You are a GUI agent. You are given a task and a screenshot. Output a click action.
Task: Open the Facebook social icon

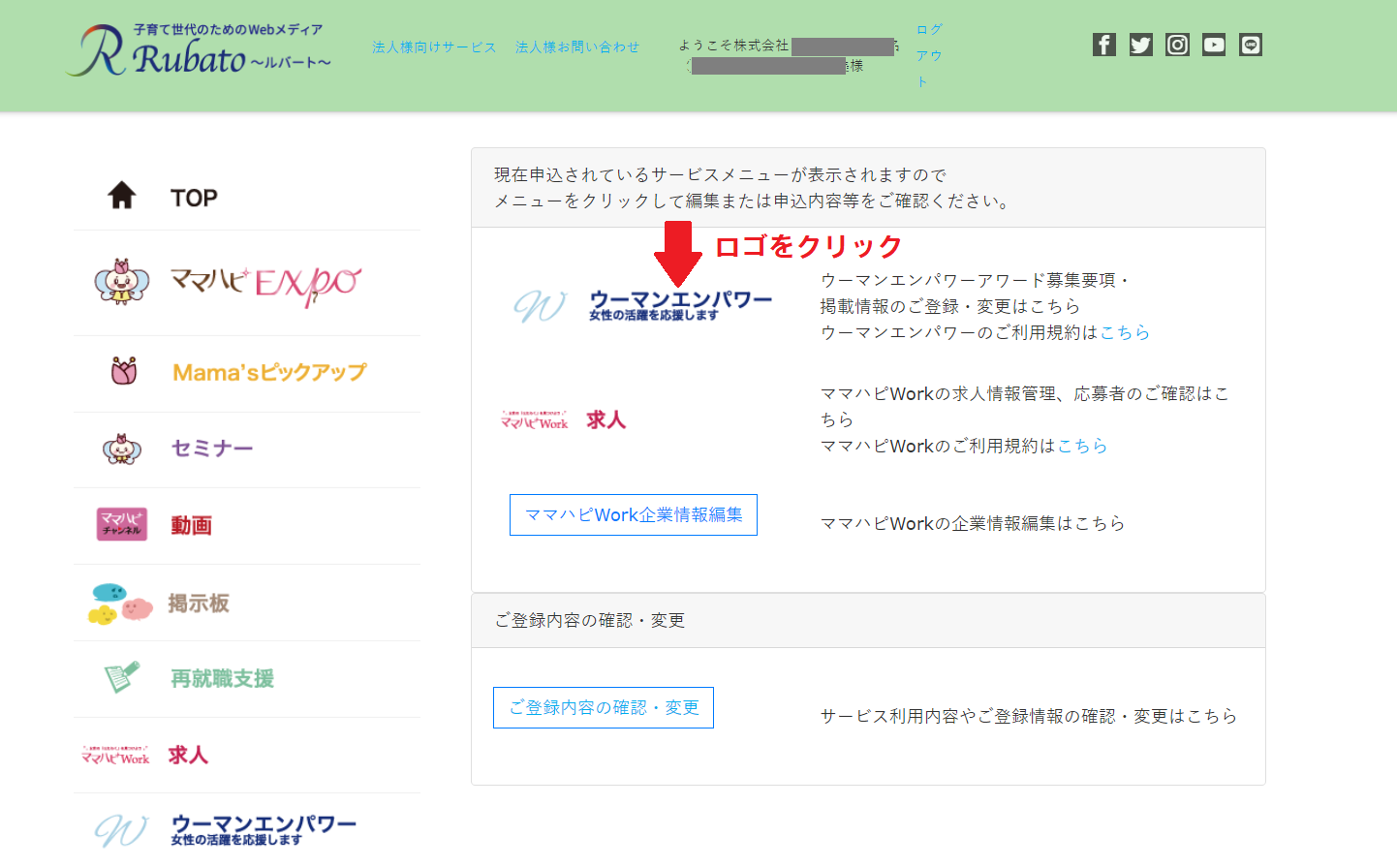pyautogui.click(x=1103, y=45)
